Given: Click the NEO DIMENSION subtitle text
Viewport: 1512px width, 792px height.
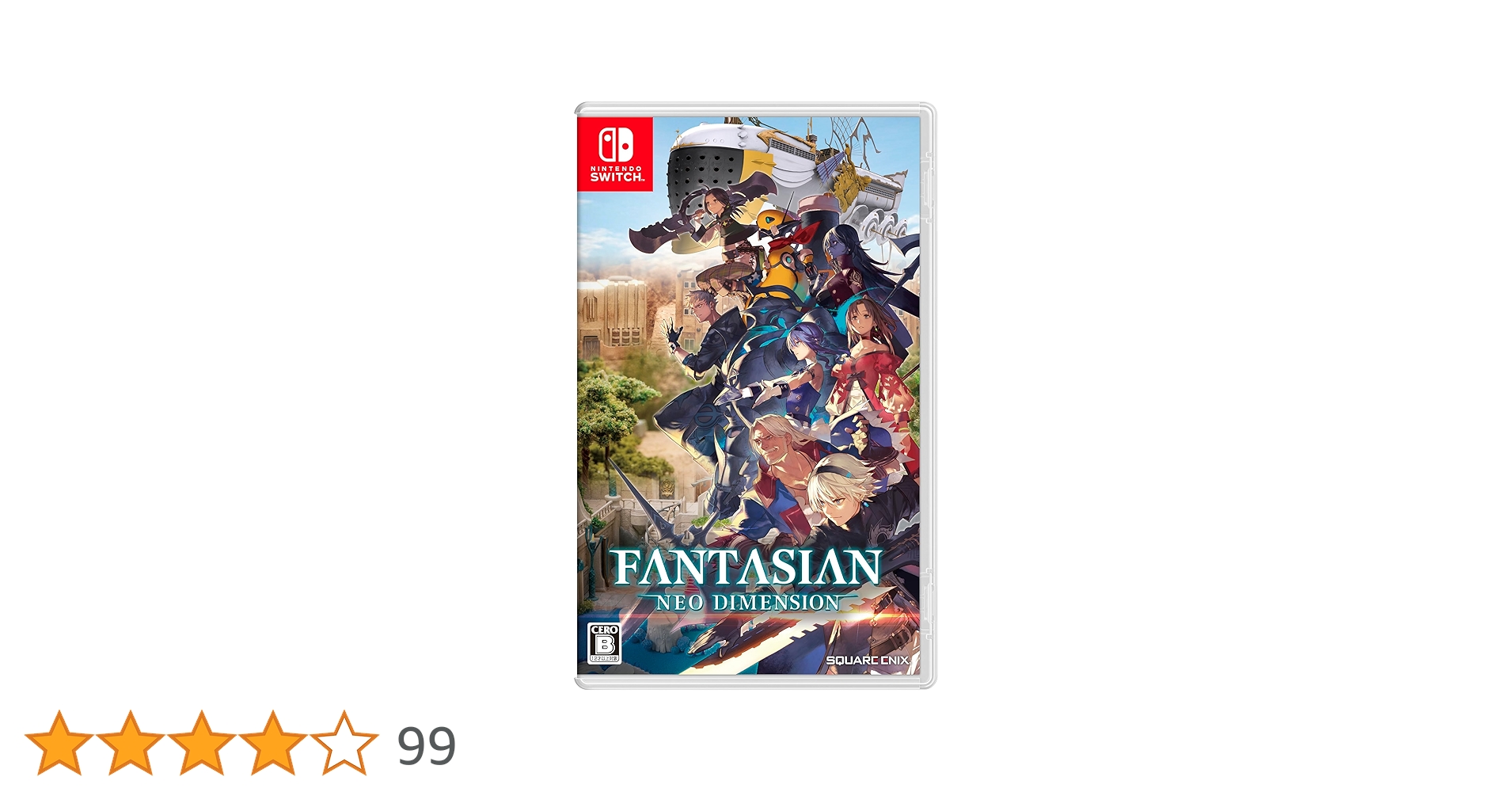Looking at the screenshot, I should click(748, 603).
